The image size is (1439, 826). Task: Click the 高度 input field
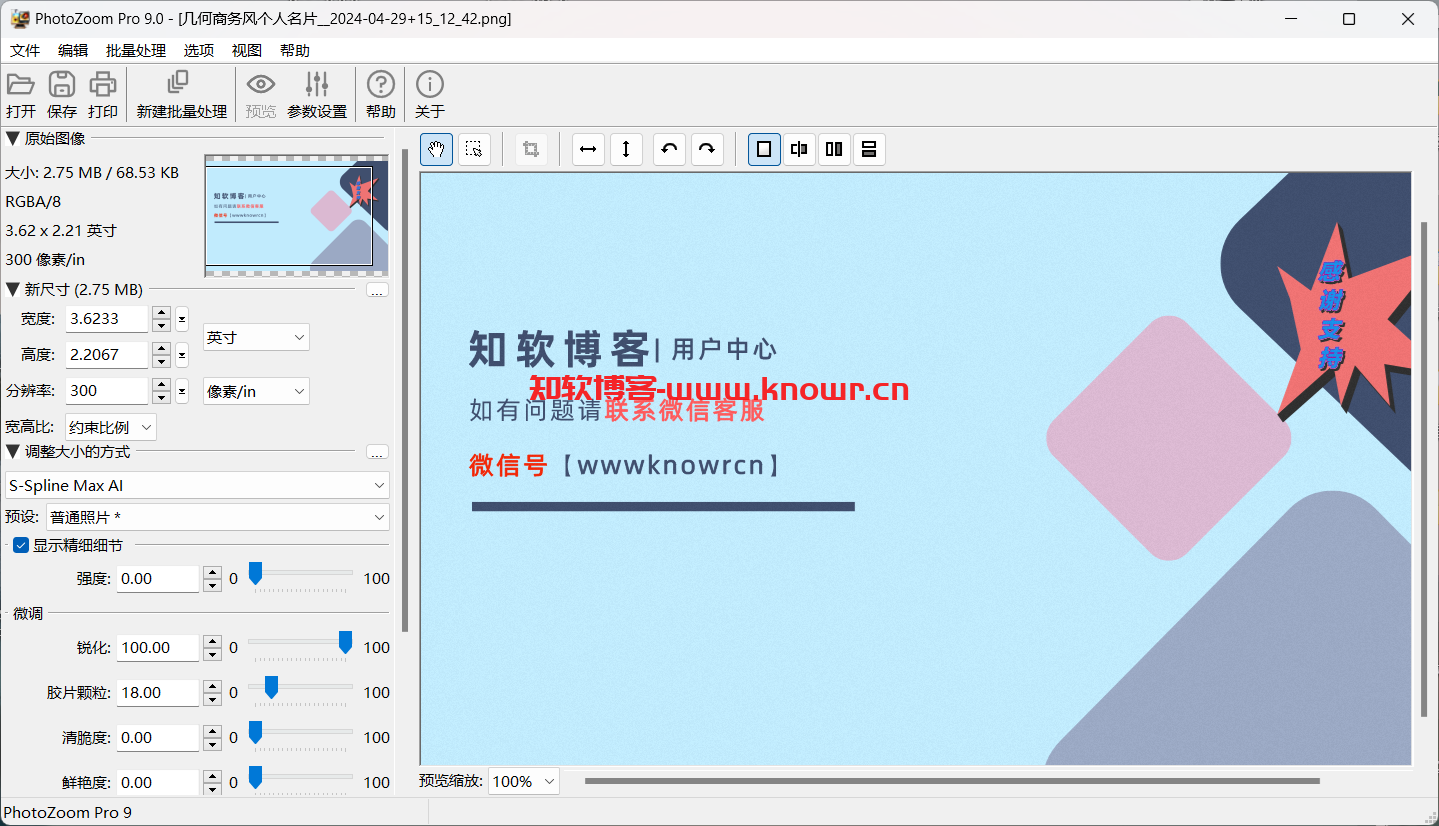coord(107,354)
